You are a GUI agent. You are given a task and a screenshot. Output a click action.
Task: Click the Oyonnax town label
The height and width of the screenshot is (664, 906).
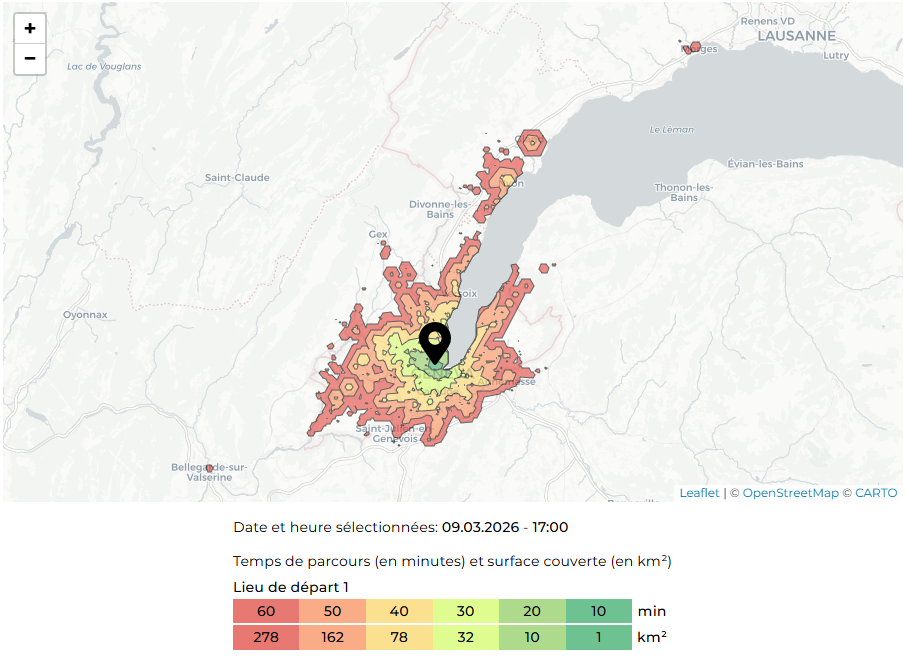click(x=85, y=314)
